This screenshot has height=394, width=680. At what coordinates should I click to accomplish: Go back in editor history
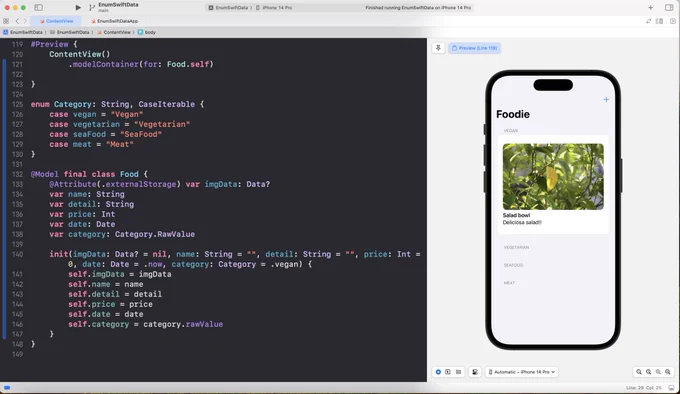click(17, 21)
